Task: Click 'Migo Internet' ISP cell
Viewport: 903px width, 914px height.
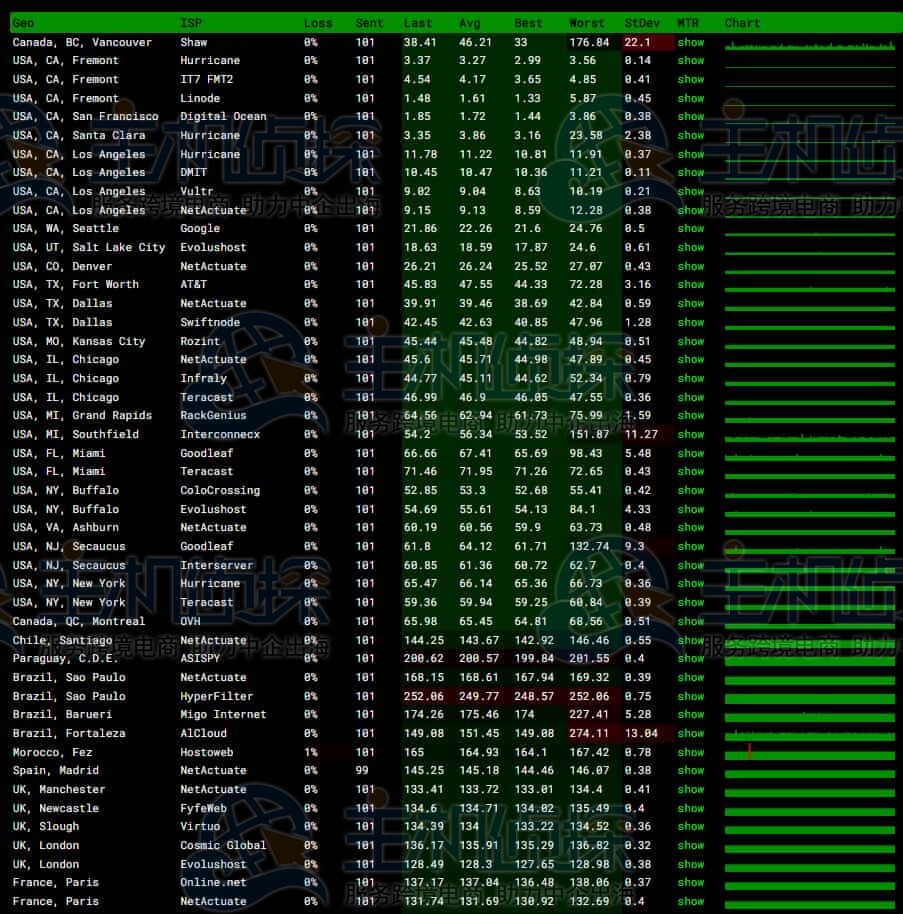Action: point(223,715)
